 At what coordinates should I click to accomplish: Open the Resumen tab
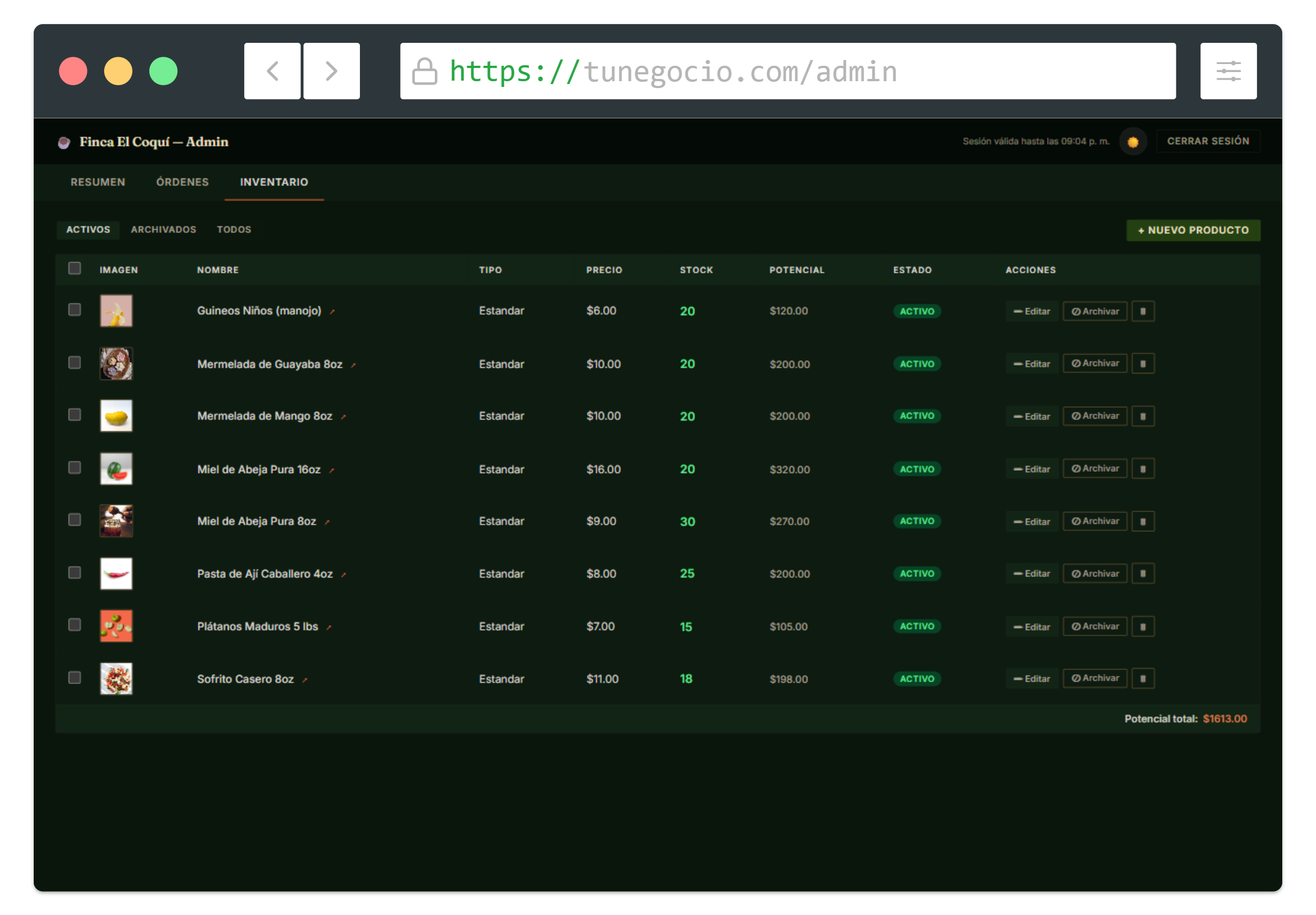97,182
